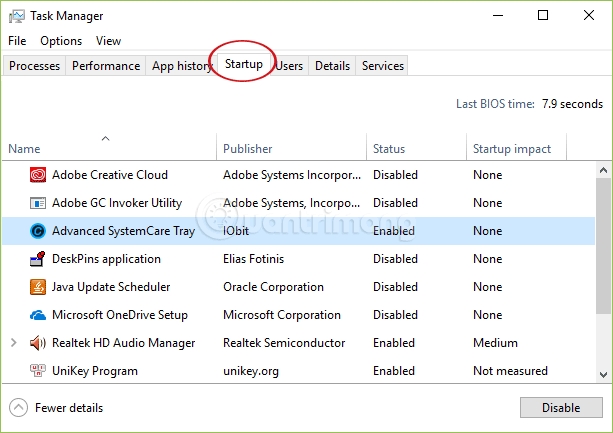
Task: Click the Realtek HD Audio Manager speaker icon
Action: (38, 343)
